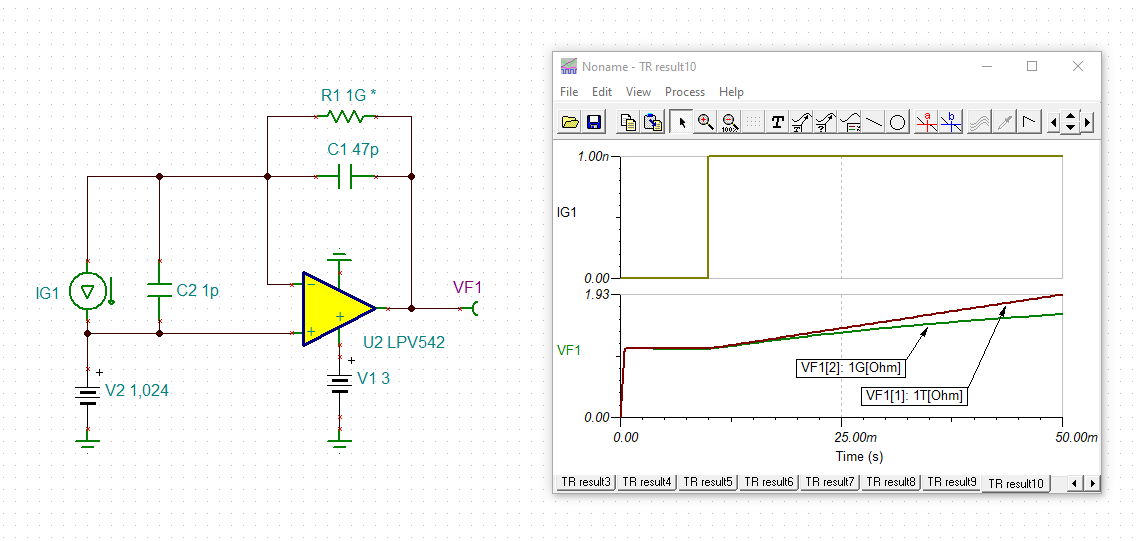Image resolution: width=1139 pixels, height=541 pixels.
Task: Select the Text tool (T icon)
Action: [x=777, y=122]
